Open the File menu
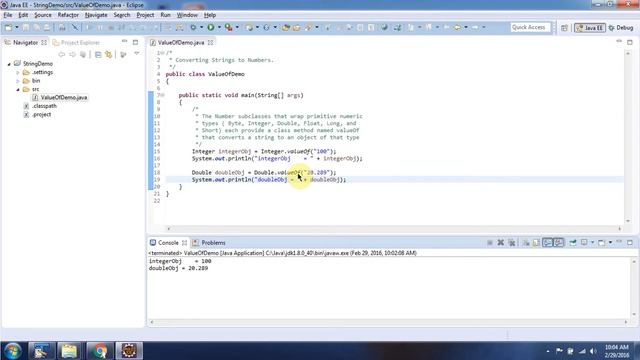The height and width of the screenshot is (360, 640). pos(8,15)
